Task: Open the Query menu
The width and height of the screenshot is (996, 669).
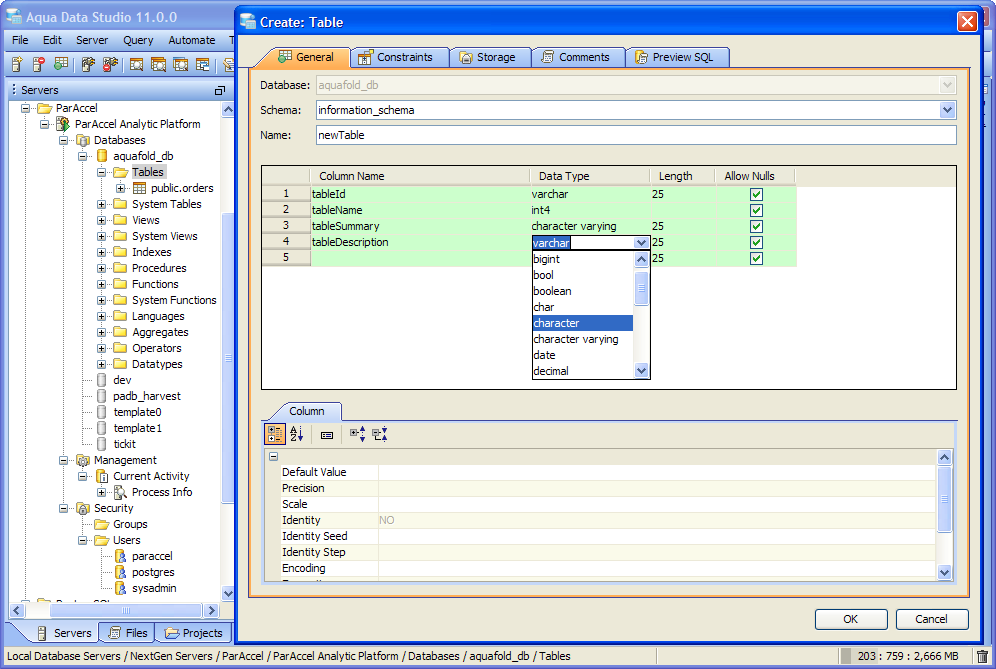Action: 138,40
